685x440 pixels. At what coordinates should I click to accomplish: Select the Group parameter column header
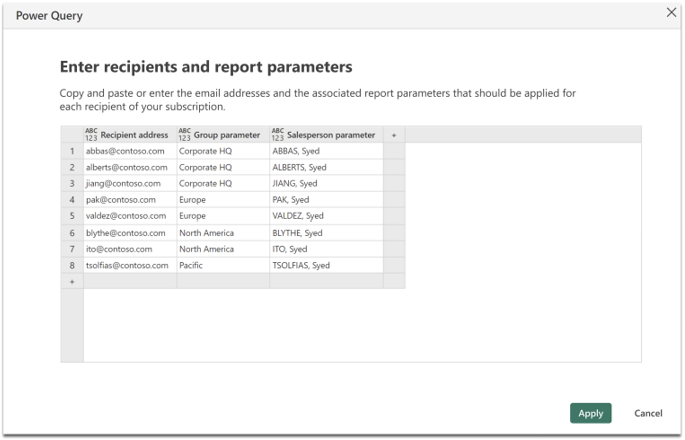[223, 135]
